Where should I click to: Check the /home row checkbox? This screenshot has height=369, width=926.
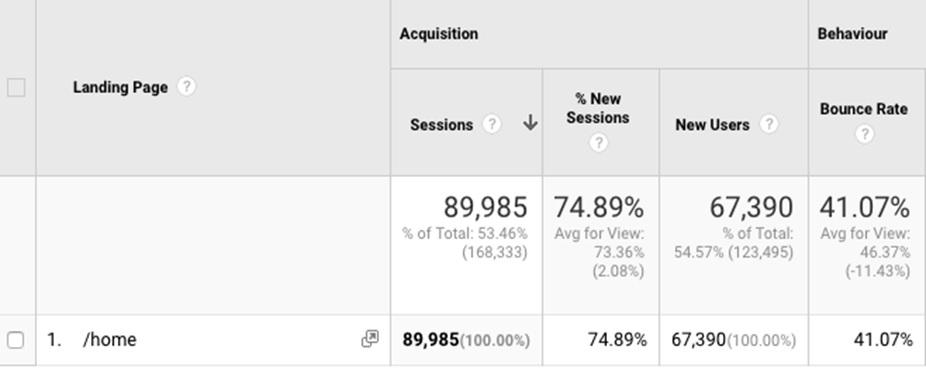(x=16, y=339)
